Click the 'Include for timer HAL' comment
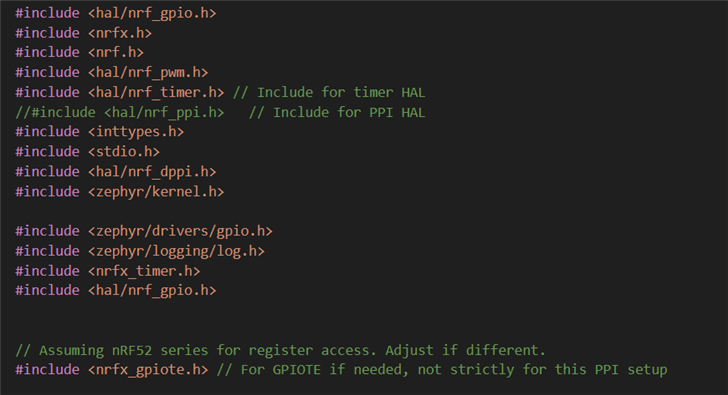The height and width of the screenshot is (395, 728). tap(329, 92)
